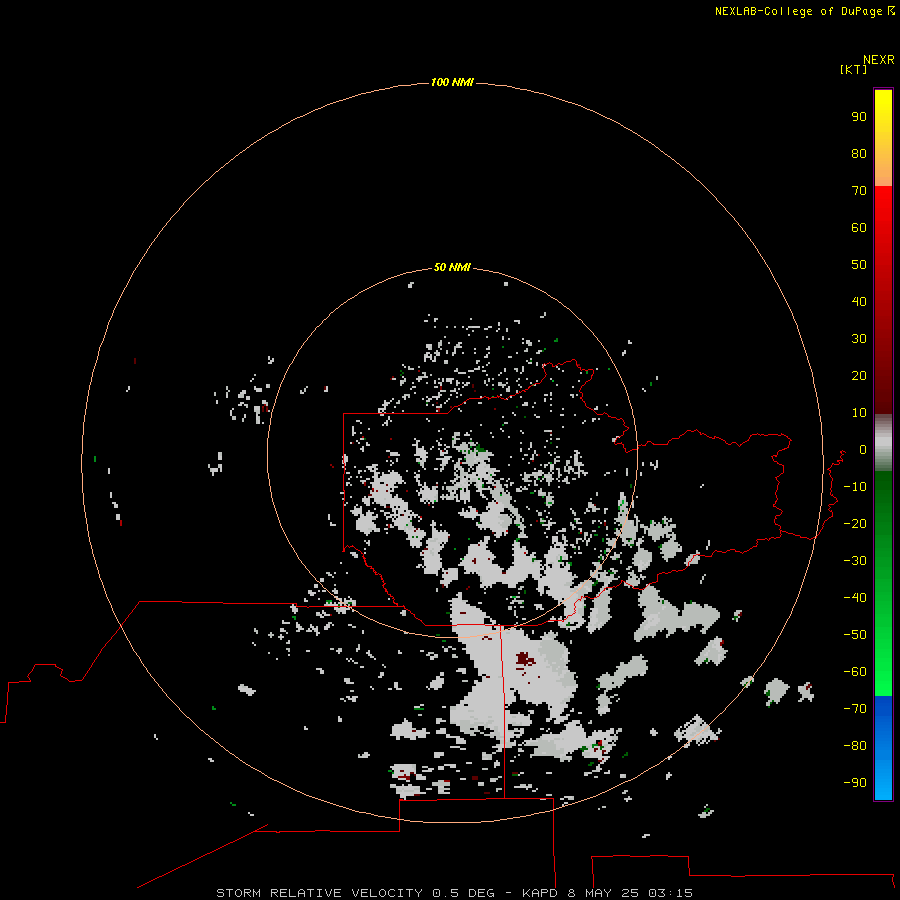Click the 20 tick label on scale

(859, 376)
